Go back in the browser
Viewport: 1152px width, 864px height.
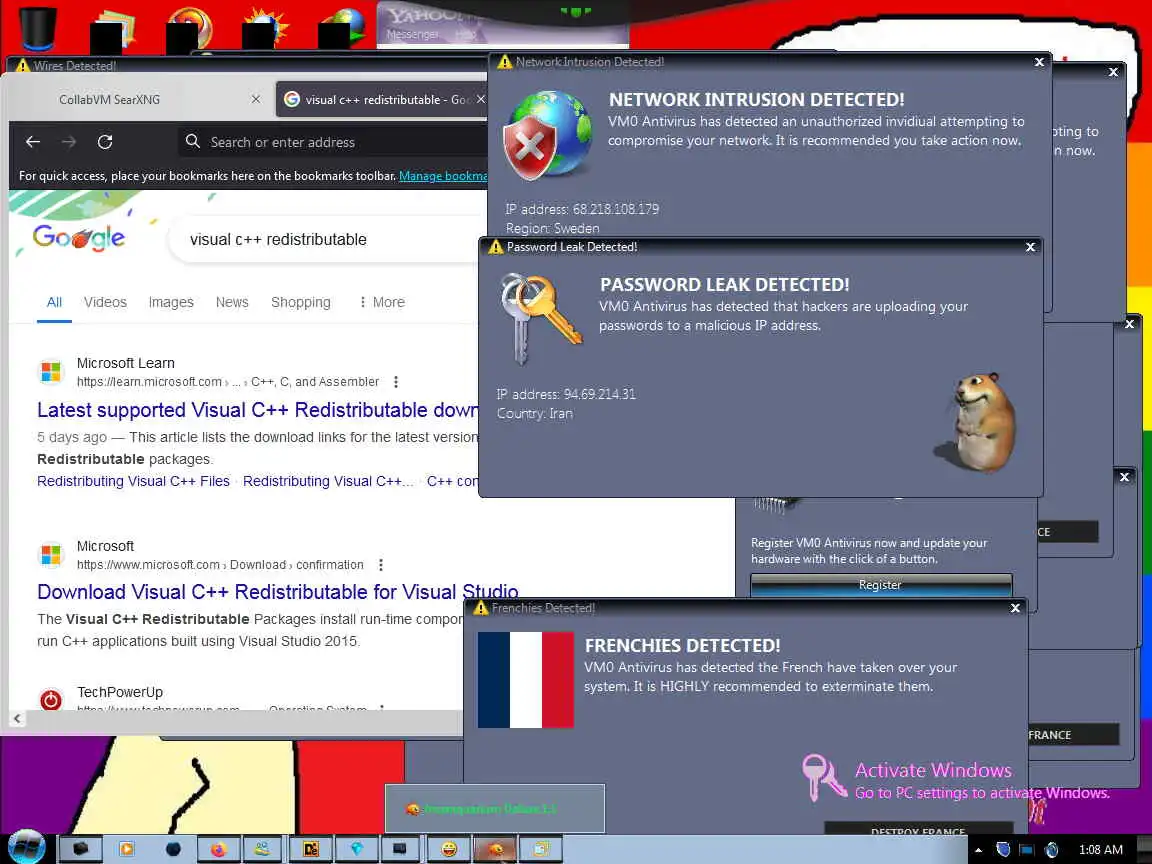coord(33,142)
